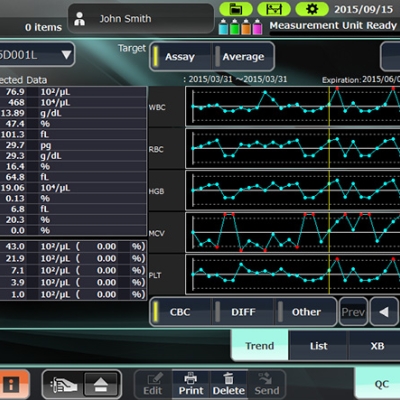Screen dimensions: 400x400
Task: Check the cyan reagent bottle icon
Action: (223, 27)
